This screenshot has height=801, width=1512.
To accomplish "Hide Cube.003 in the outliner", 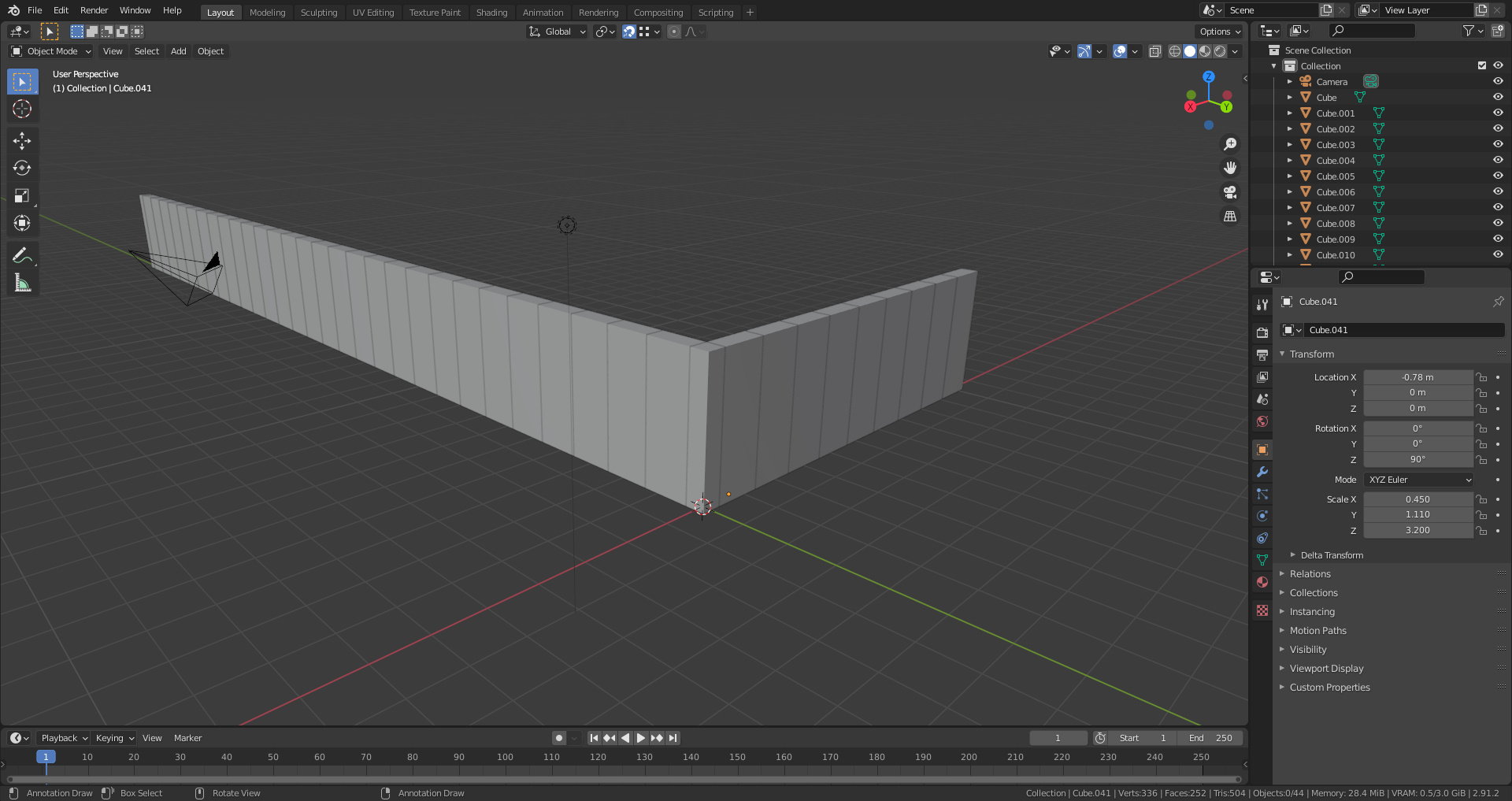I will [x=1498, y=144].
